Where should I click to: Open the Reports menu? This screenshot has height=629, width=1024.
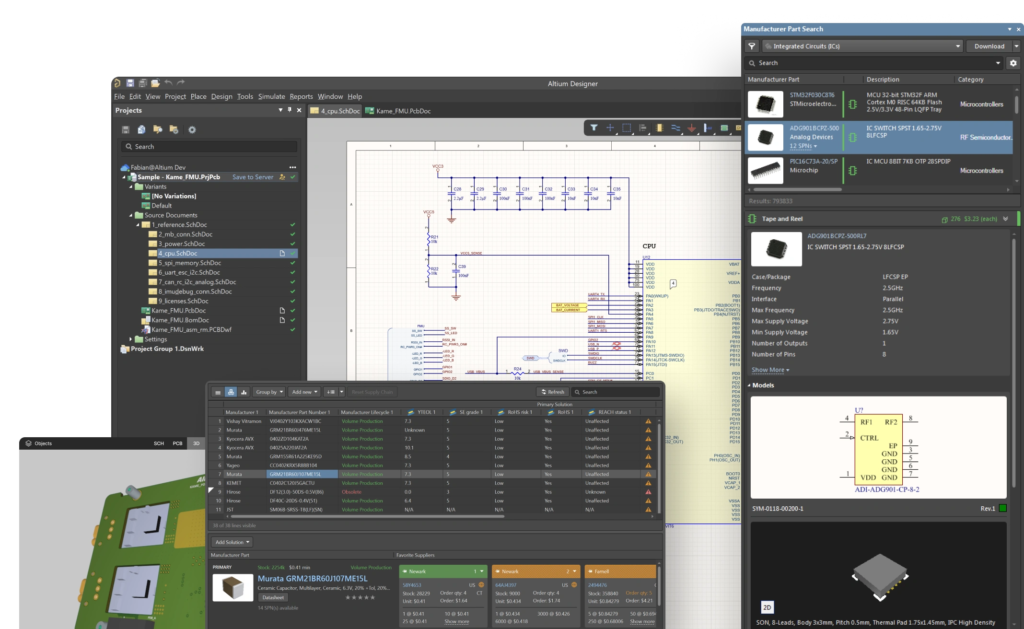[301, 97]
